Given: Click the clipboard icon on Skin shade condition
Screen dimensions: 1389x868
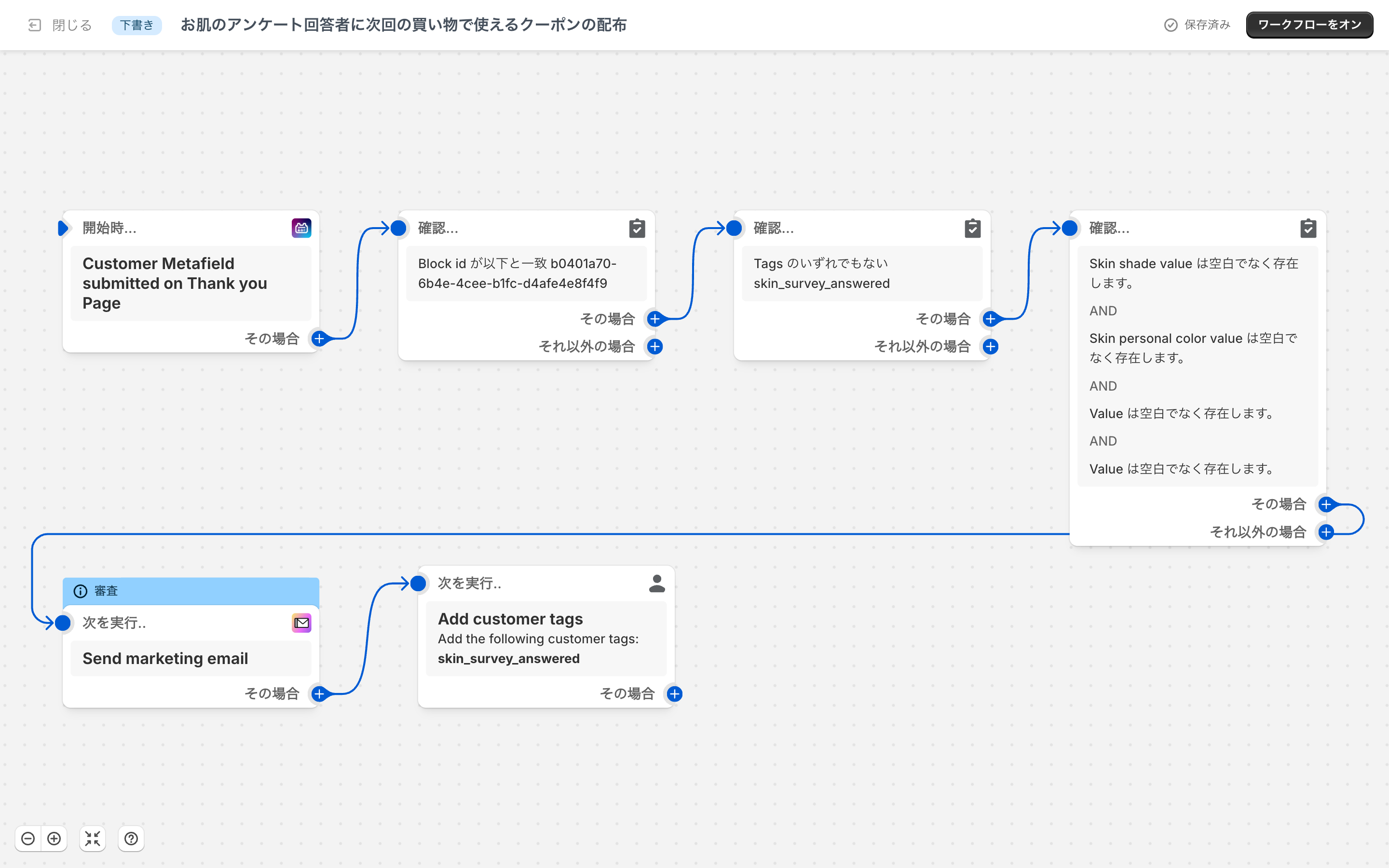Looking at the screenshot, I should click(x=1308, y=228).
